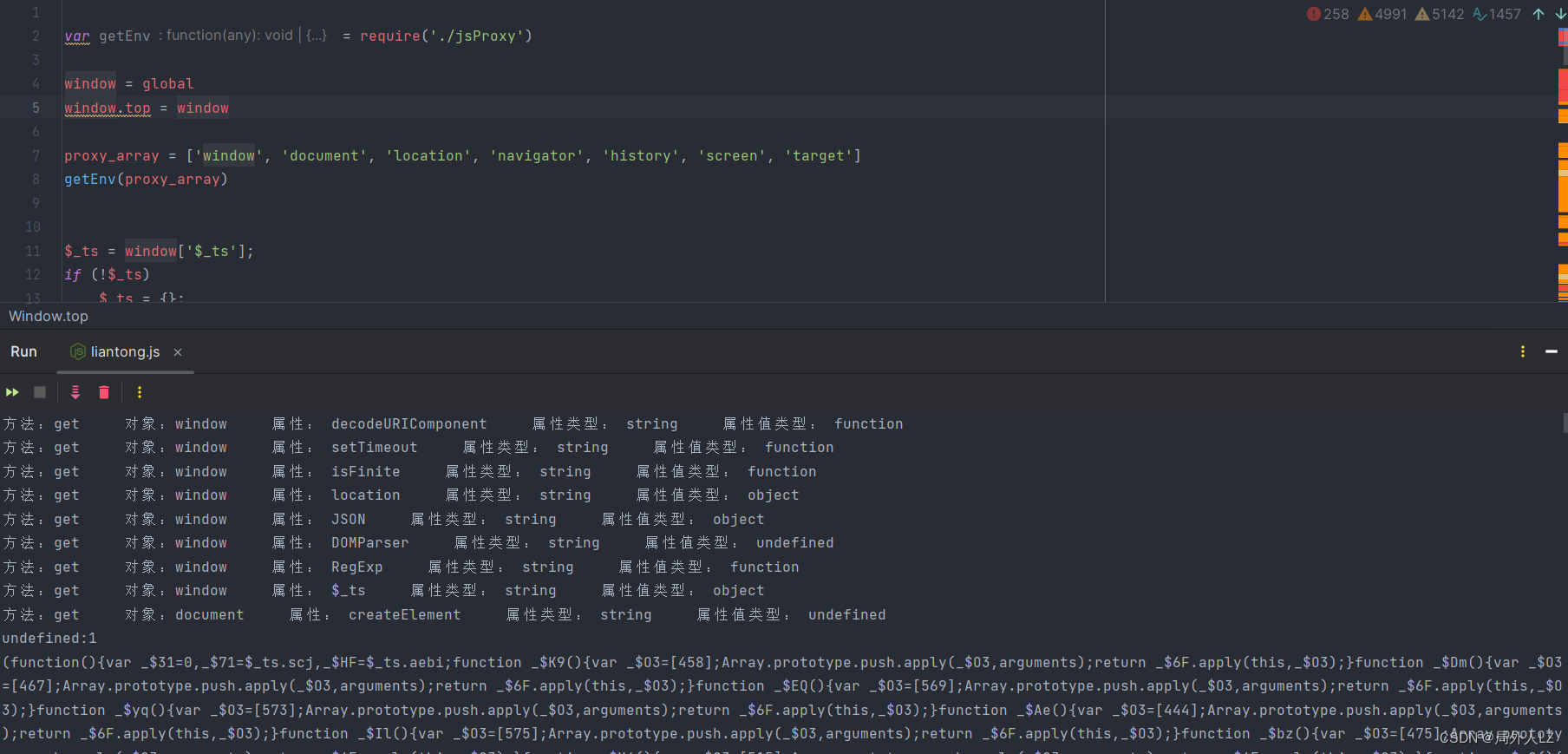Screen dimensions: 1568x754
Task: Click the Scroll to End icon
Action: (x=75, y=392)
